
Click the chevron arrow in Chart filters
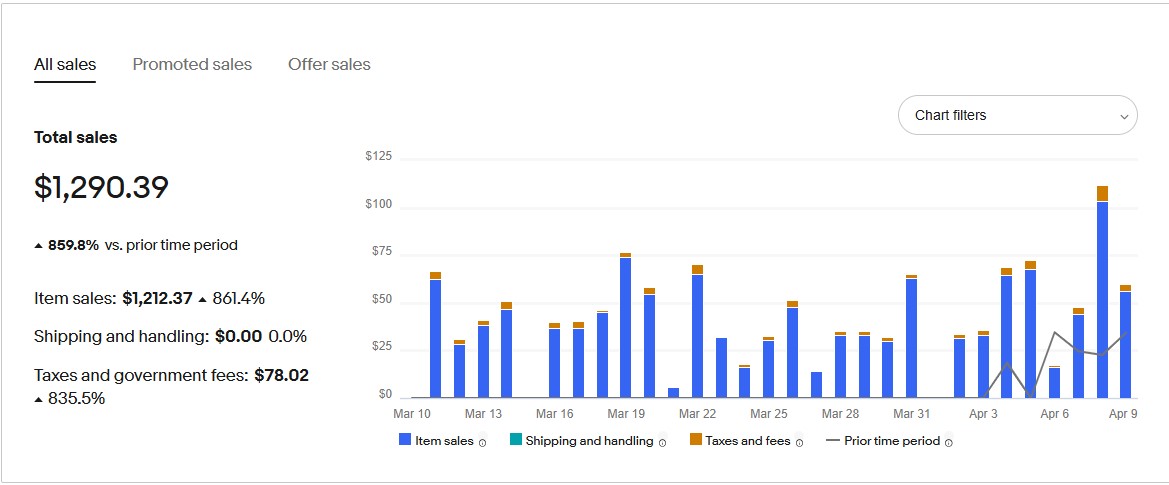(1123, 116)
